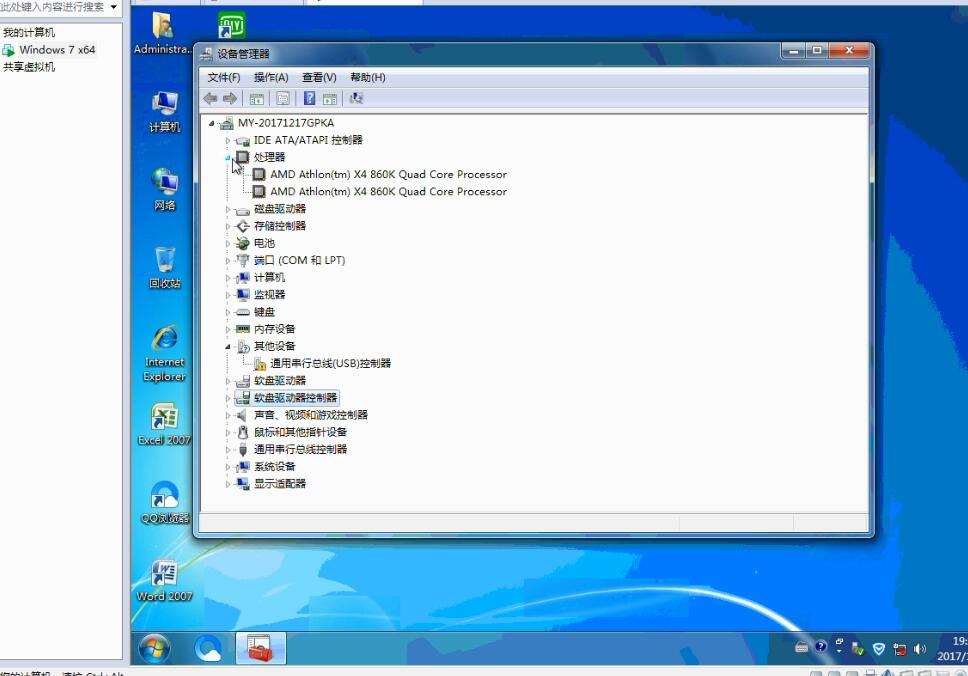Click the shield security tray icon

879,649
